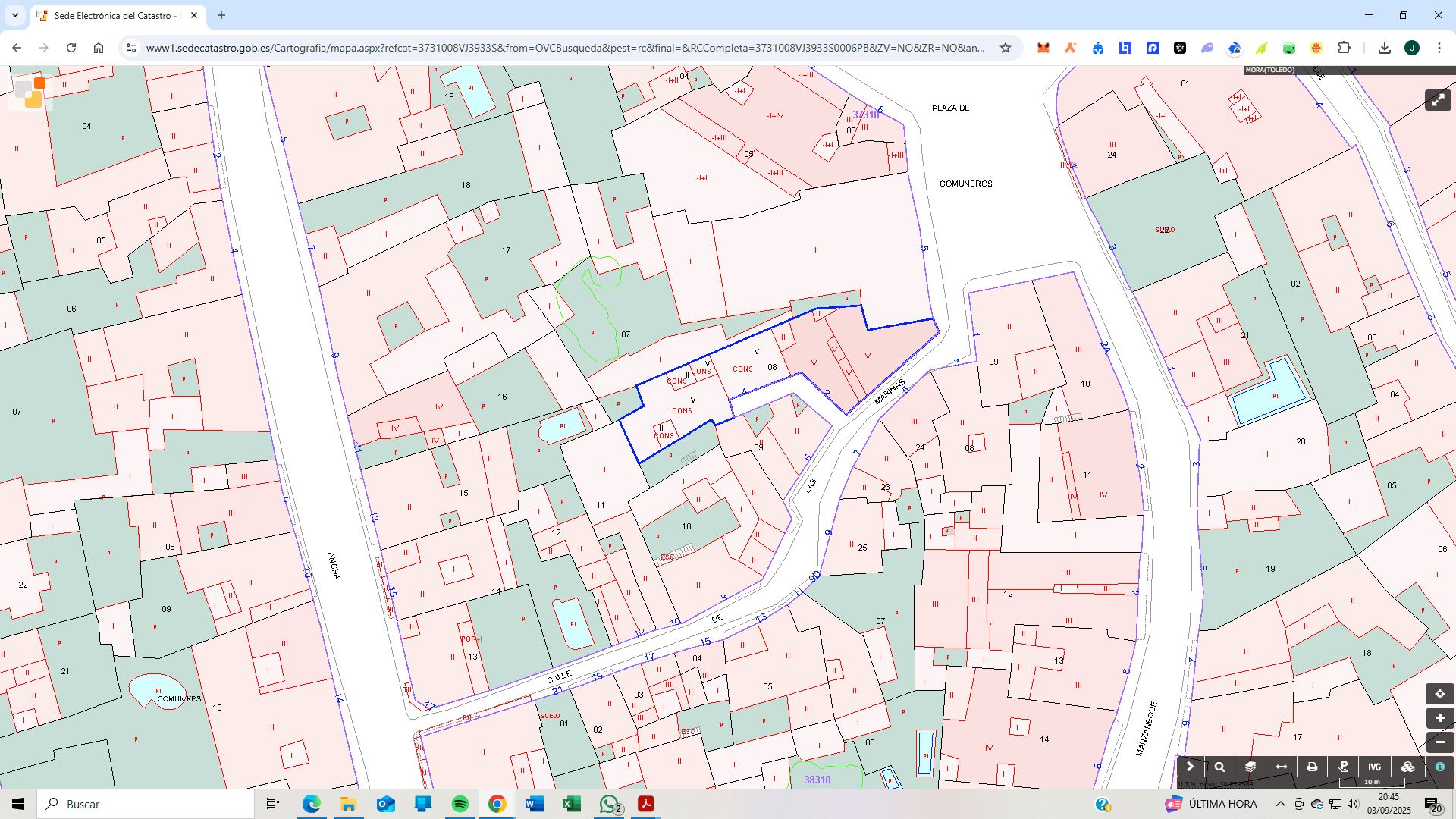The width and height of the screenshot is (1456, 819).
Task: Zoom in with the plus button
Action: pos(1439,718)
